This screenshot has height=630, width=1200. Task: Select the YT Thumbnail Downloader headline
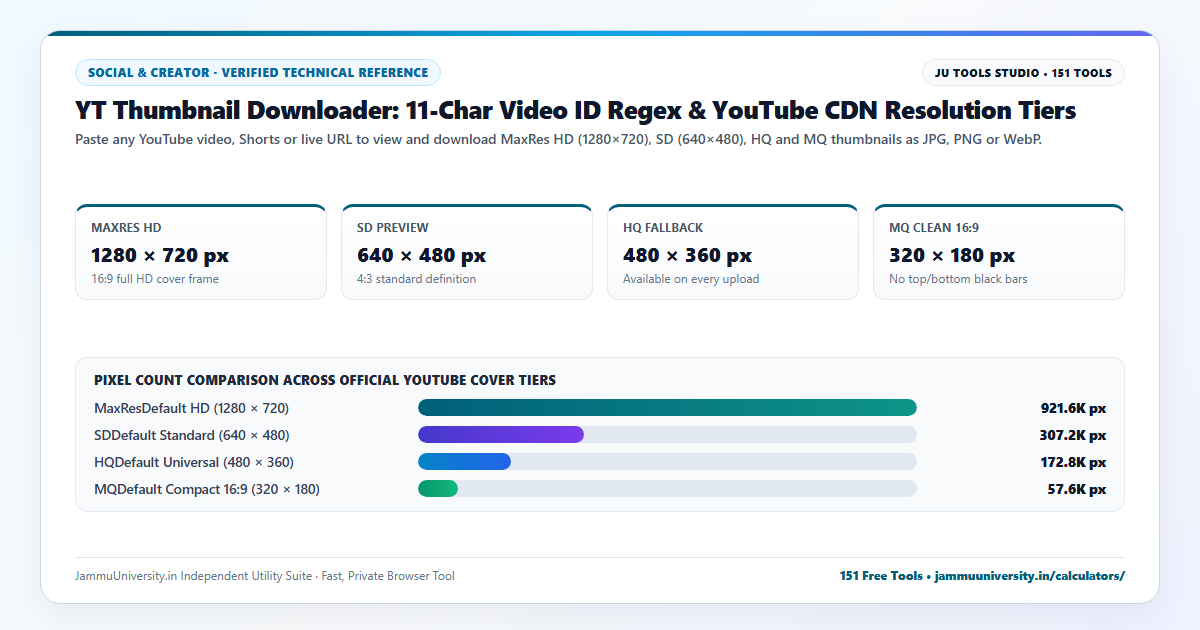coord(576,110)
